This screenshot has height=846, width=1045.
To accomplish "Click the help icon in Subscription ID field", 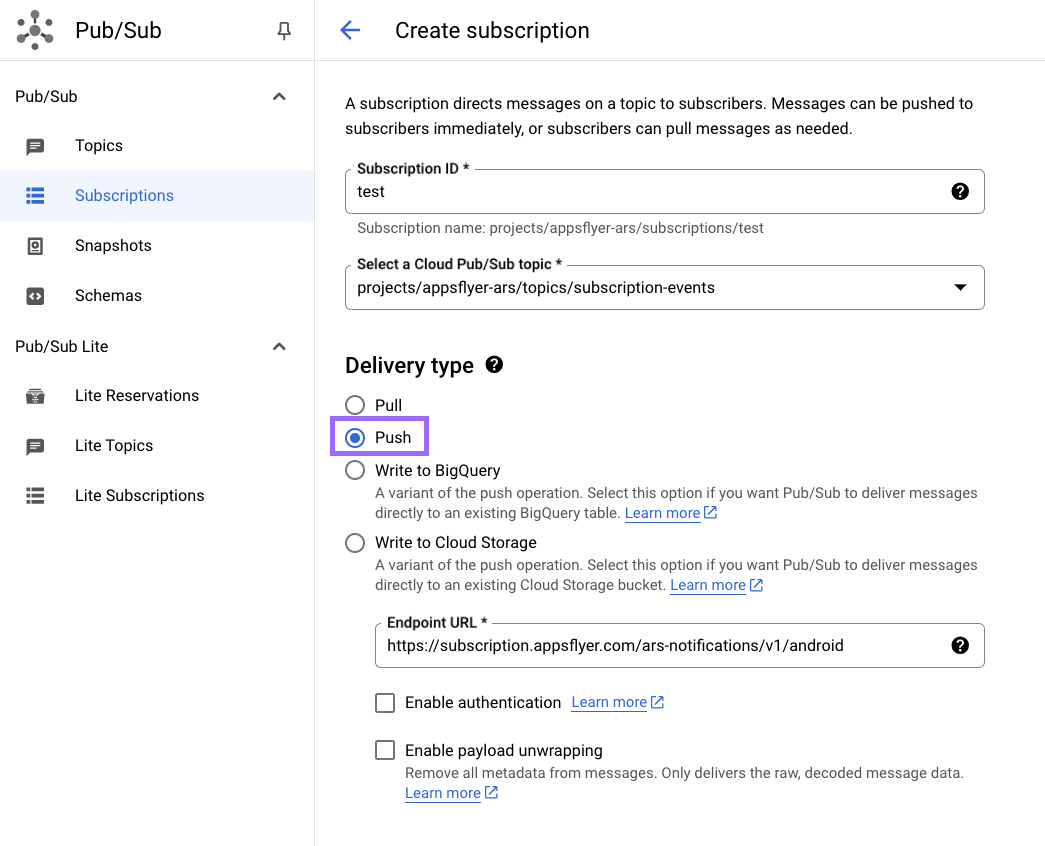I will point(960,191).
